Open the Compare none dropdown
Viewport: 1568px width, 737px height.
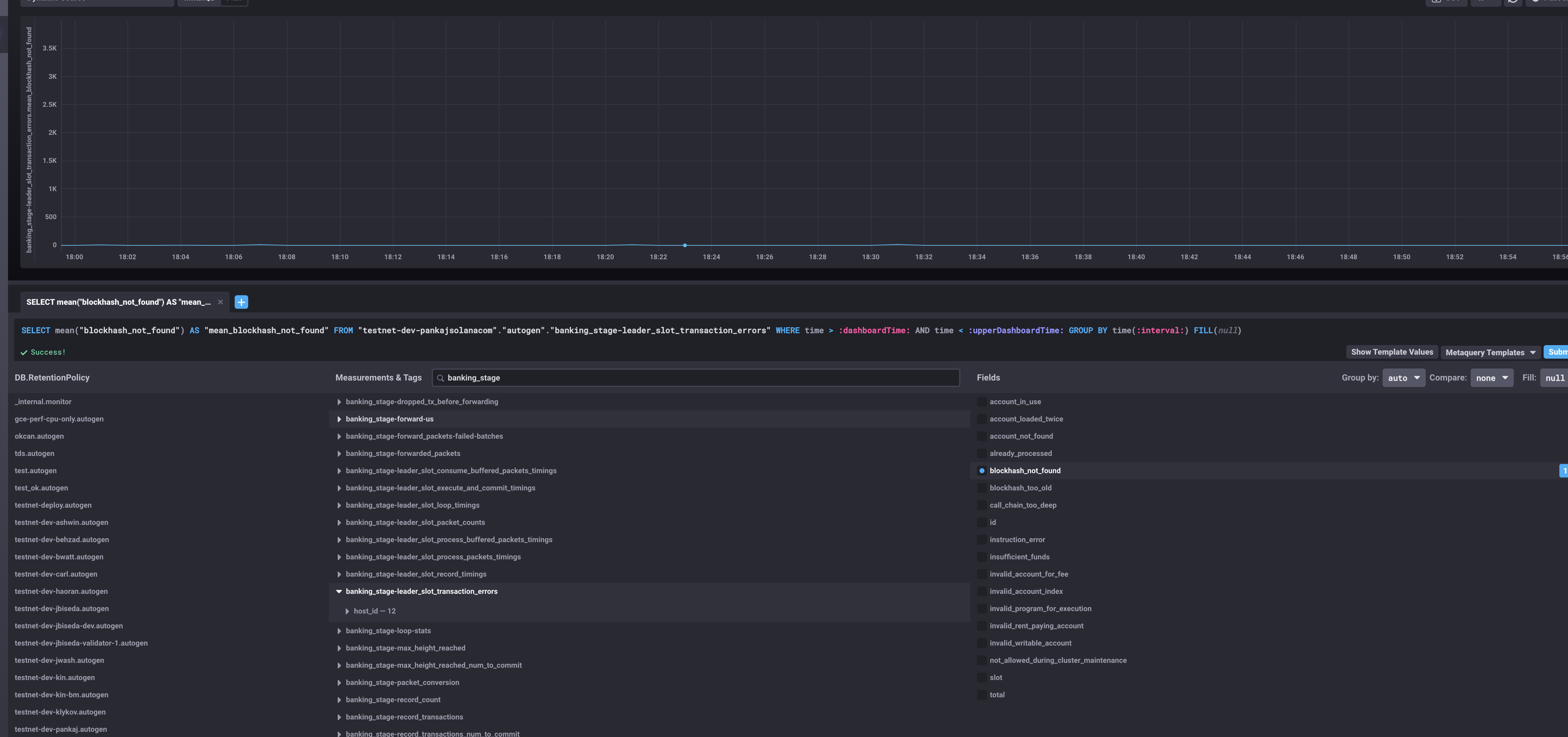point(1492,378)
